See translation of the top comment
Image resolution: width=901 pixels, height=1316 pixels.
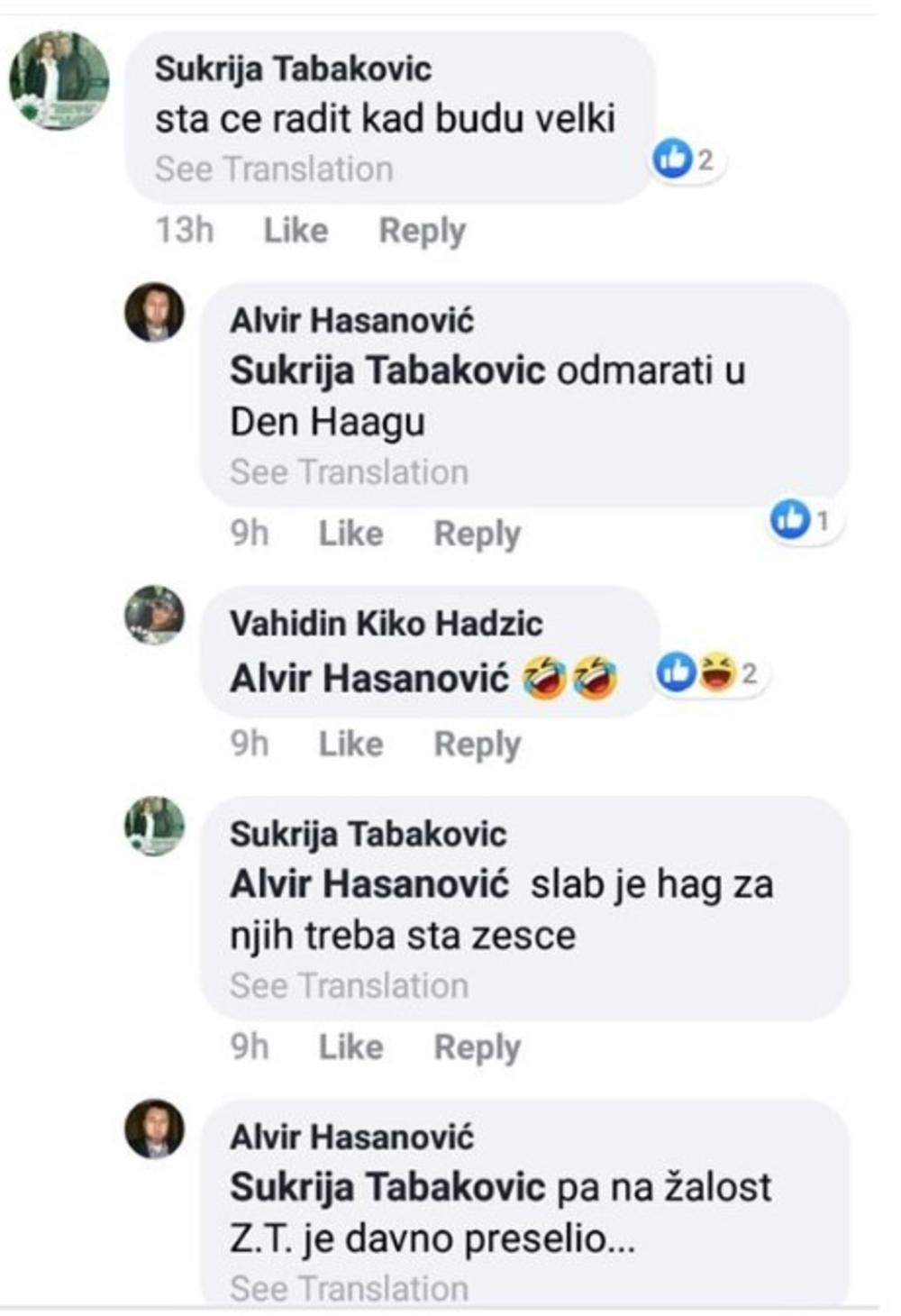click(x=274, y=169)
